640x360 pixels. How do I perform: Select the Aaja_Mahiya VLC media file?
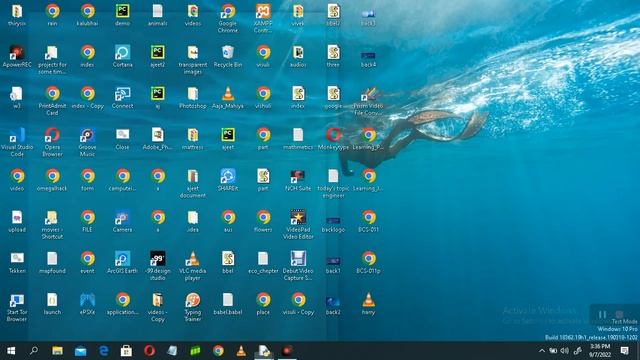click(x=228, y=94)
